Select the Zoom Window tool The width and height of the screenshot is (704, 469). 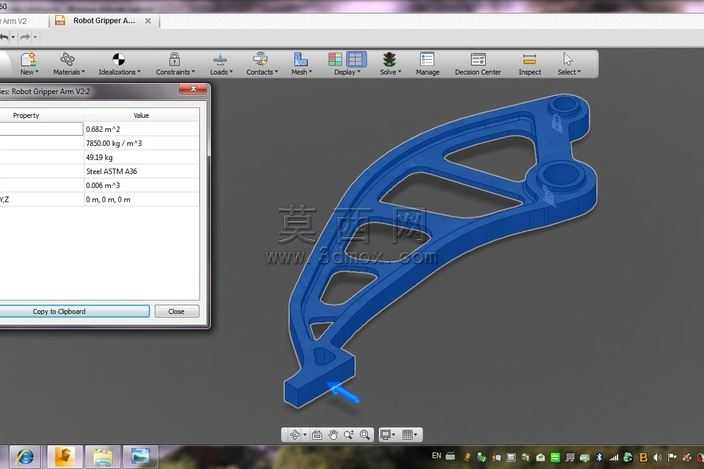click(348, 434)
